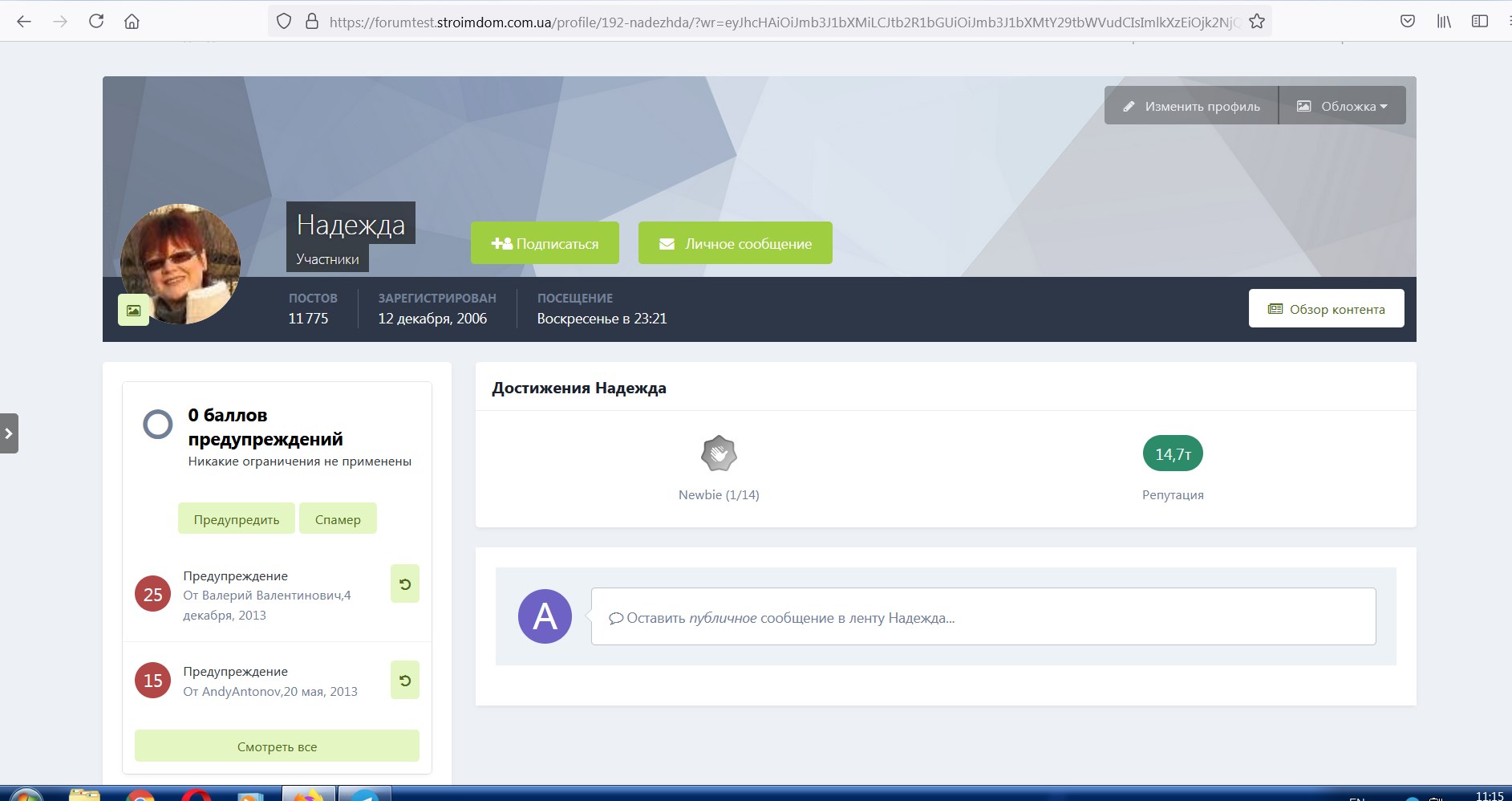Open Pocket save icon in toolbar

click(1408, 22)
